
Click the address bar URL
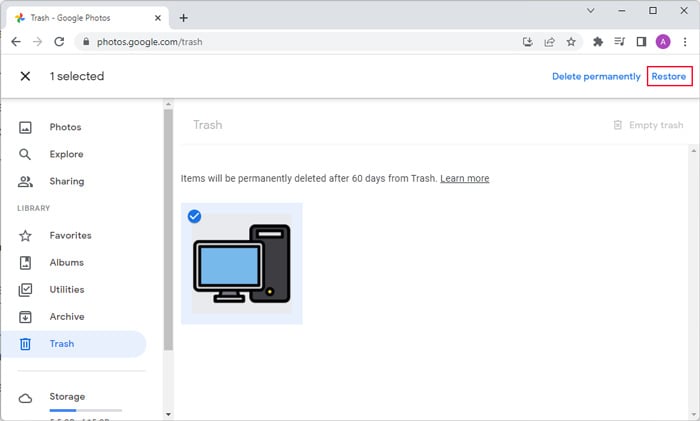click(x=150, y=42)
